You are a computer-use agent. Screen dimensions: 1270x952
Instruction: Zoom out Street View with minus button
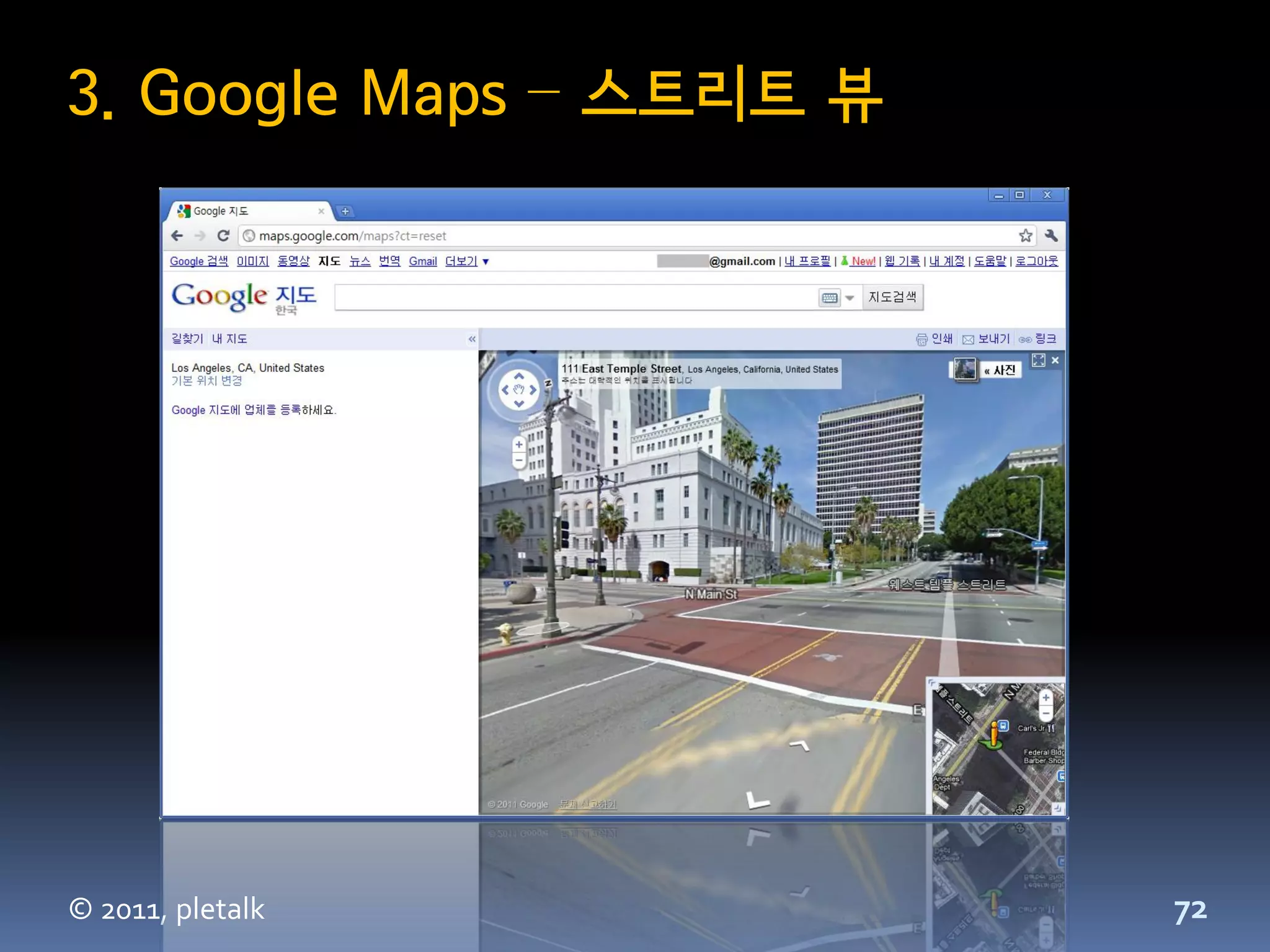(519, 461)
